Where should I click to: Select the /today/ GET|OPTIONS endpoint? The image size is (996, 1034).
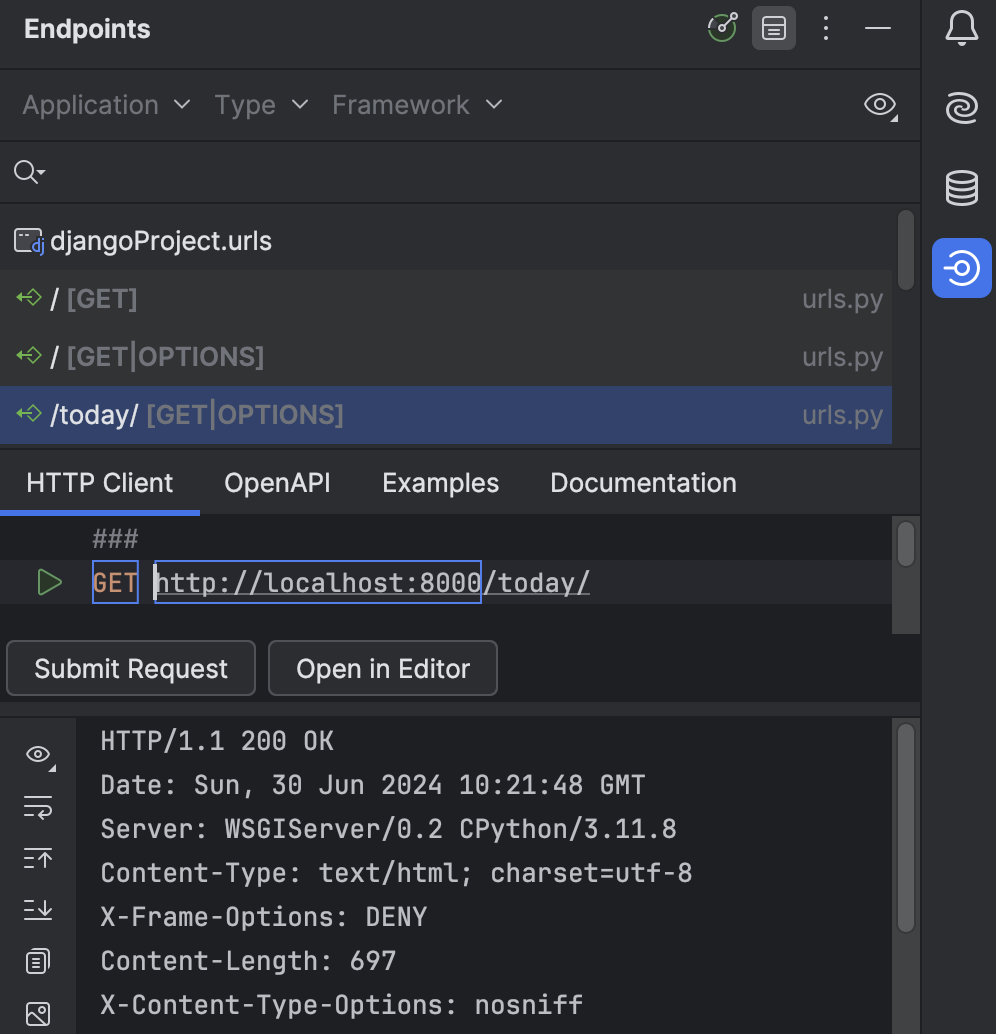click(197, 414)
